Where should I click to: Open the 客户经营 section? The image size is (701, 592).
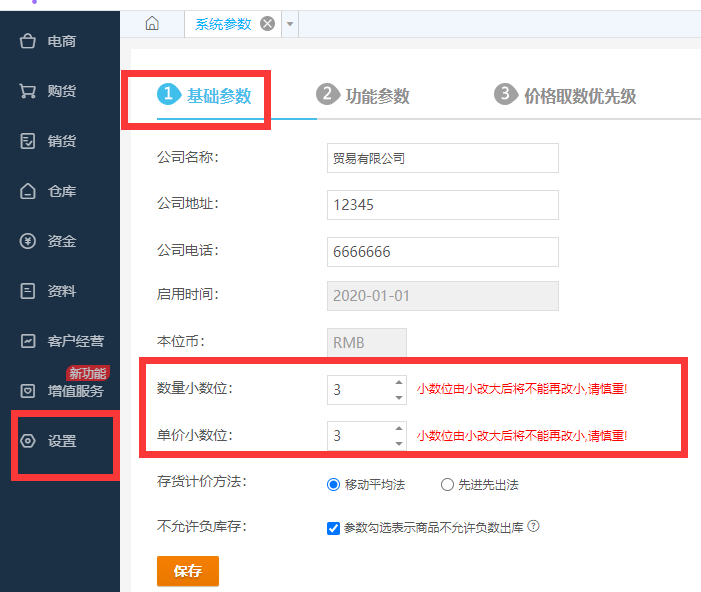point(60,341)
